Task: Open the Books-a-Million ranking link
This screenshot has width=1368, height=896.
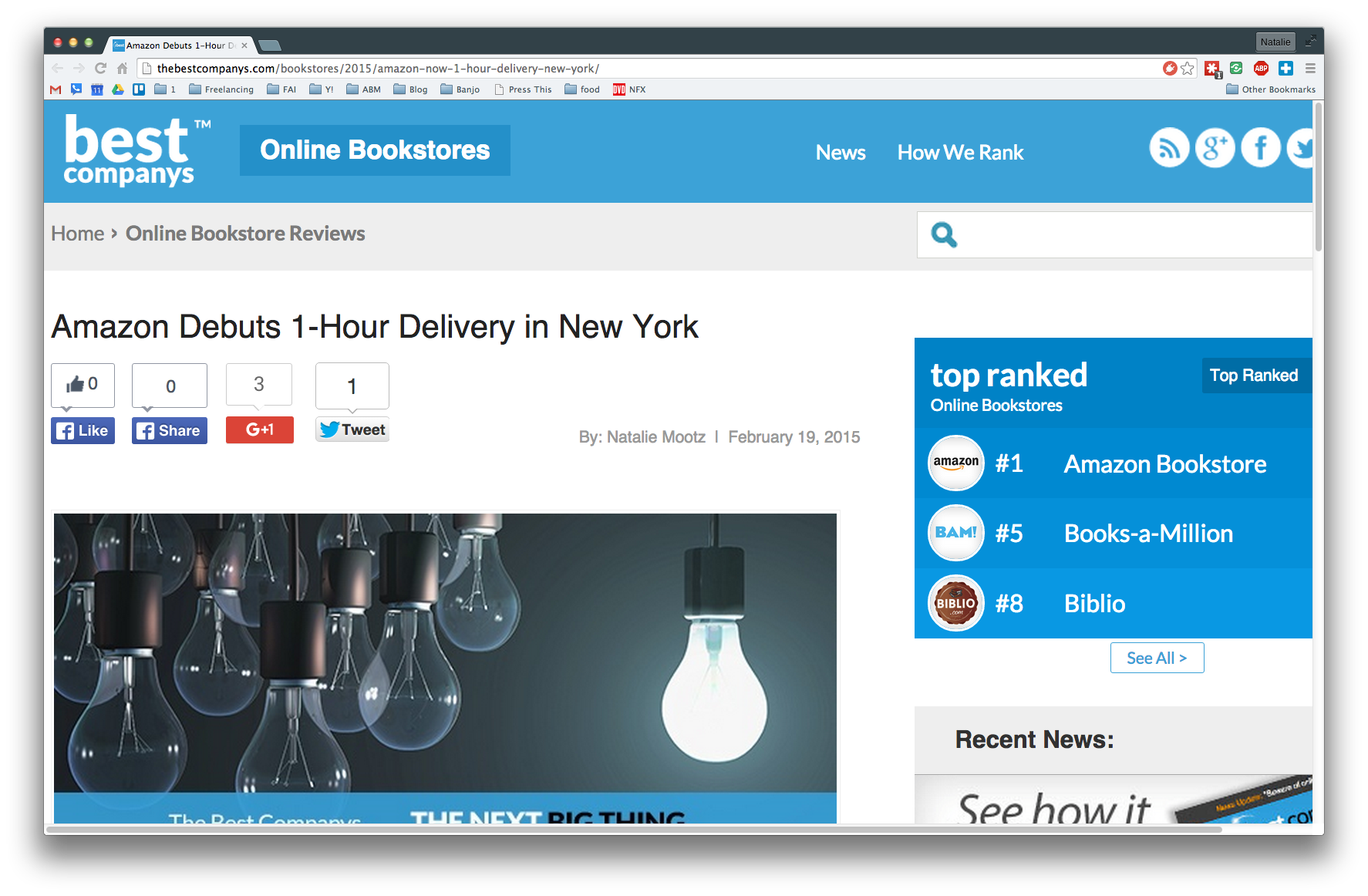Action: [x=1148, y=534]
